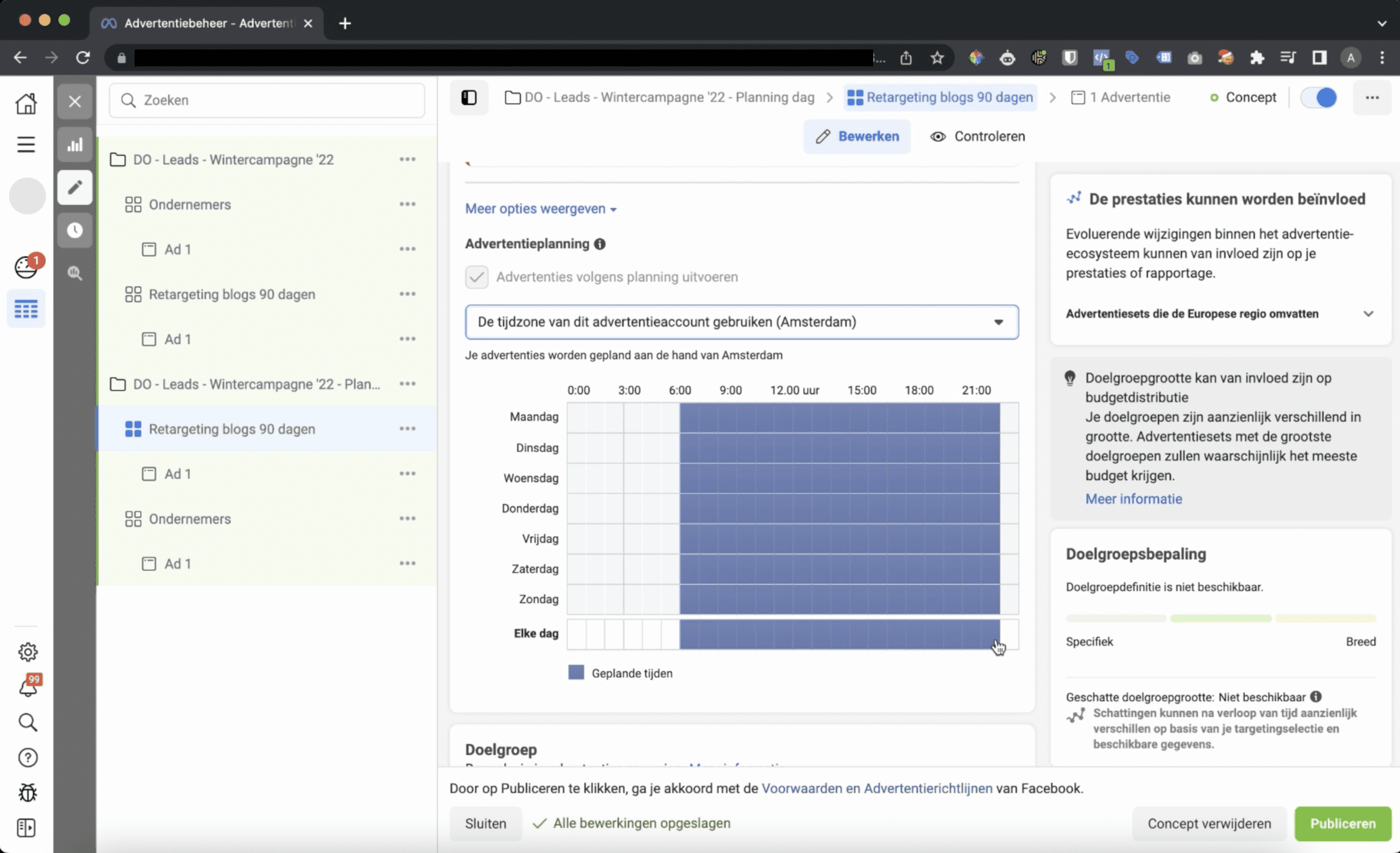Open more options for the bottom Ondernemers ad set

[407, 519]
